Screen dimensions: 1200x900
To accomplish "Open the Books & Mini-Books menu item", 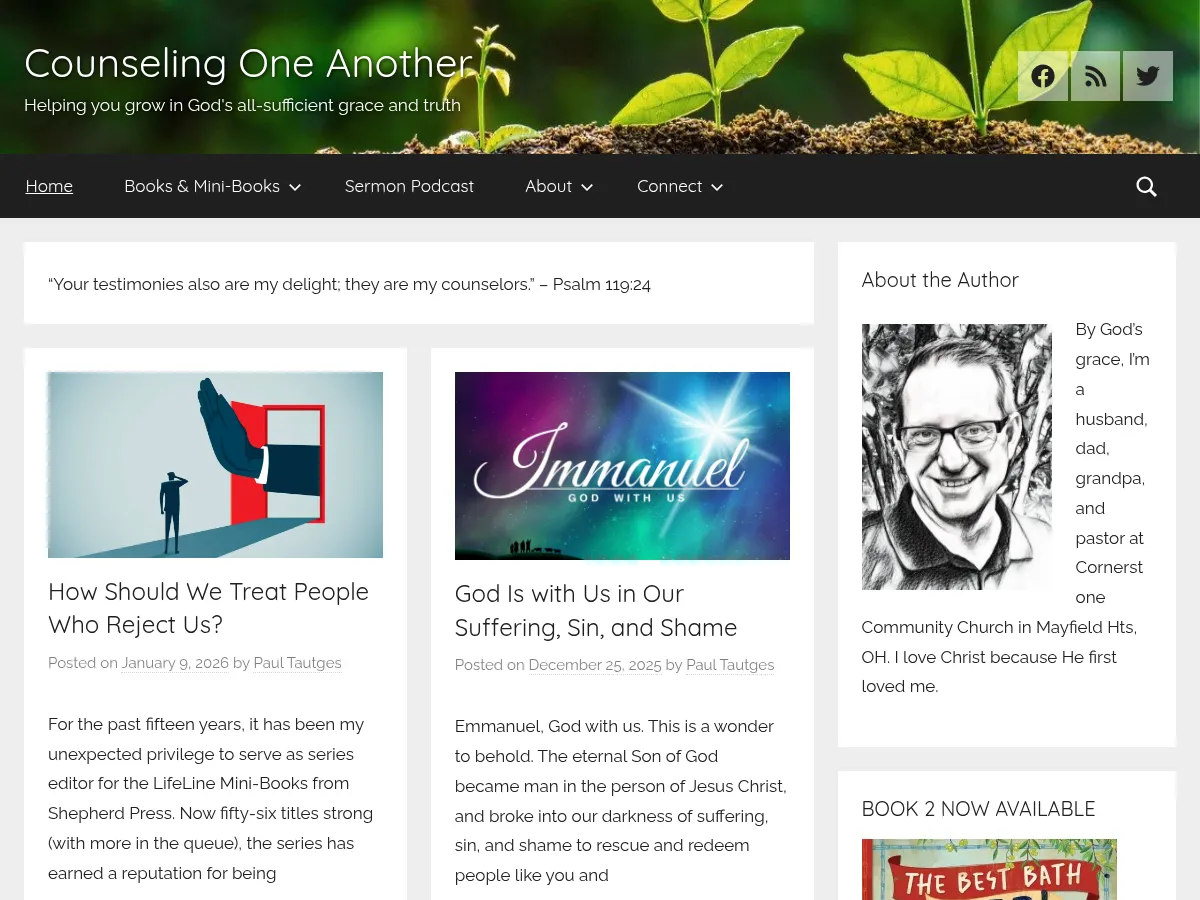I will pyautogui.click(x=202, y=186).
